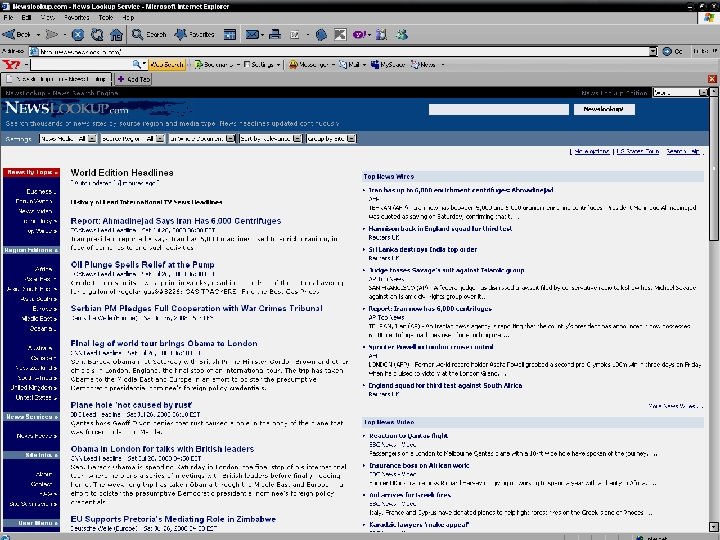Image resolution: width=720 pixels, height=540 pixels.
Task: Click the United Kingdom region edition link
Action: (x=33, y=388)
